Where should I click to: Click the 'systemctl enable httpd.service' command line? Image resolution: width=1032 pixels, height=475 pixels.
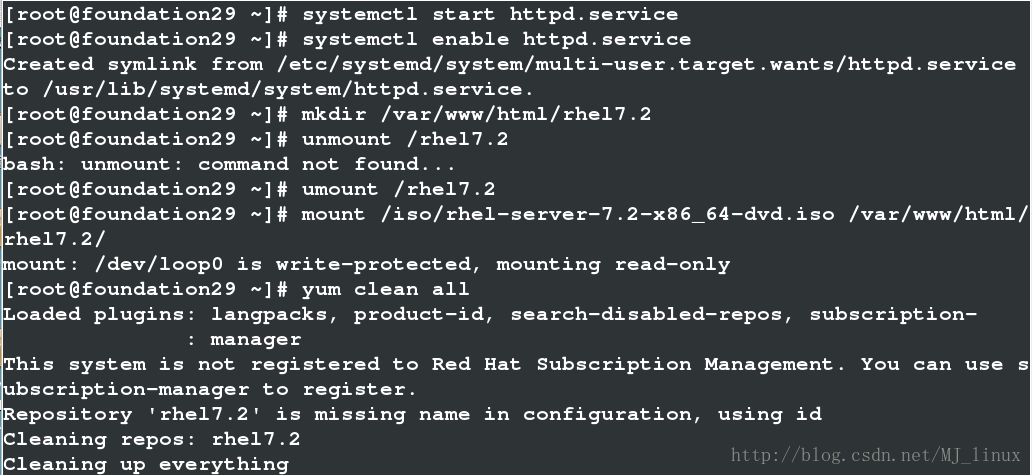tap(348, 39)
